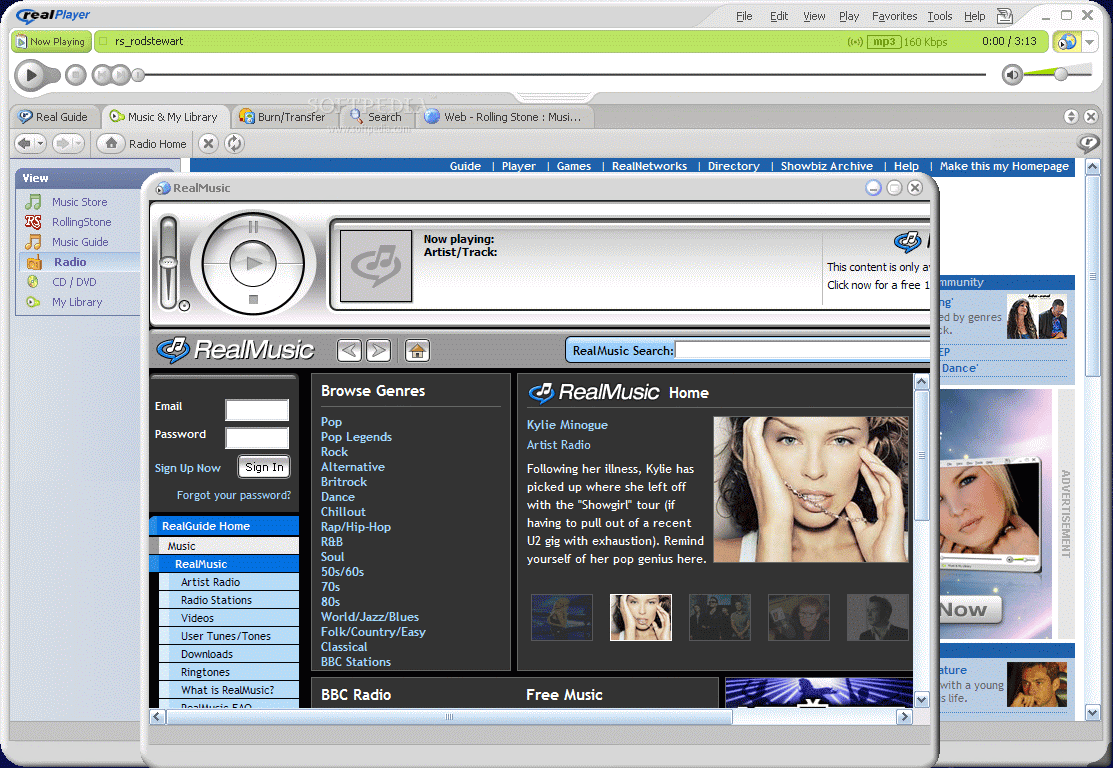Switch to Music & My Library tab

[x=164, y=116]
